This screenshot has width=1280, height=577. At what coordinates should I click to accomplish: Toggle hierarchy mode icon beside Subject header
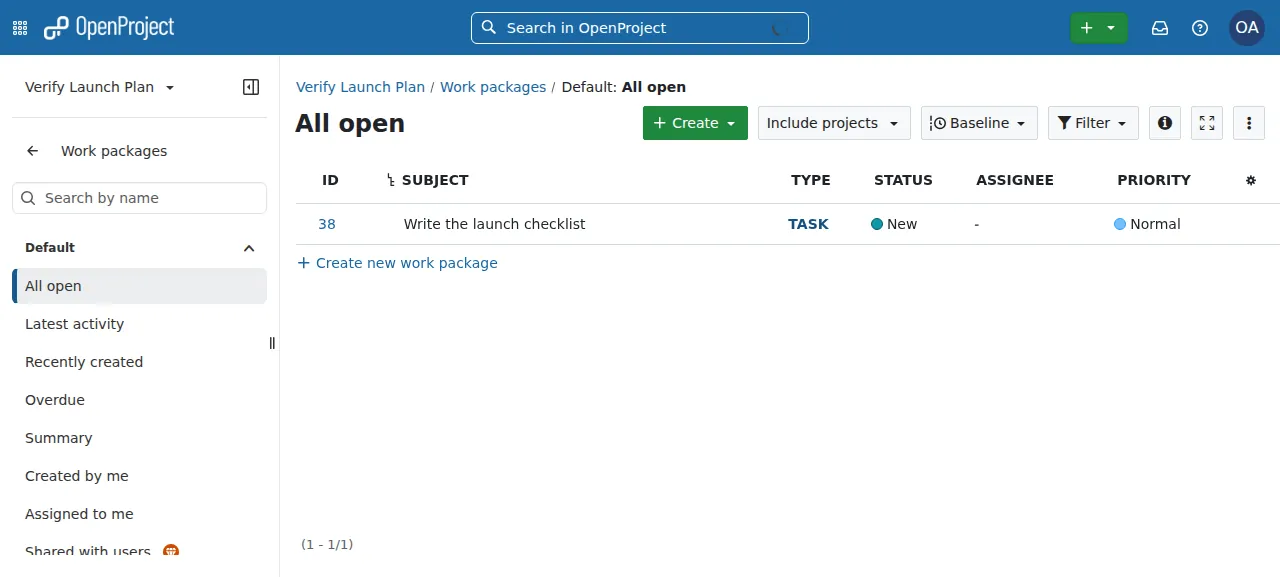[391, 180]
